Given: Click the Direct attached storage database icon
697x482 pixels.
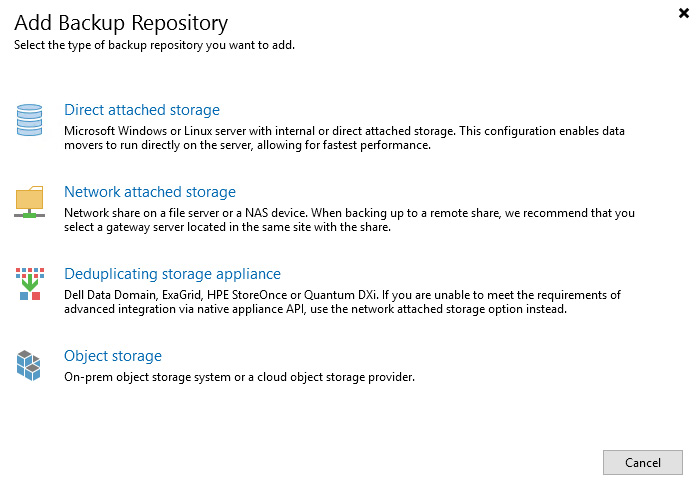Looking at the screenshot, I should tap(29, 120).
